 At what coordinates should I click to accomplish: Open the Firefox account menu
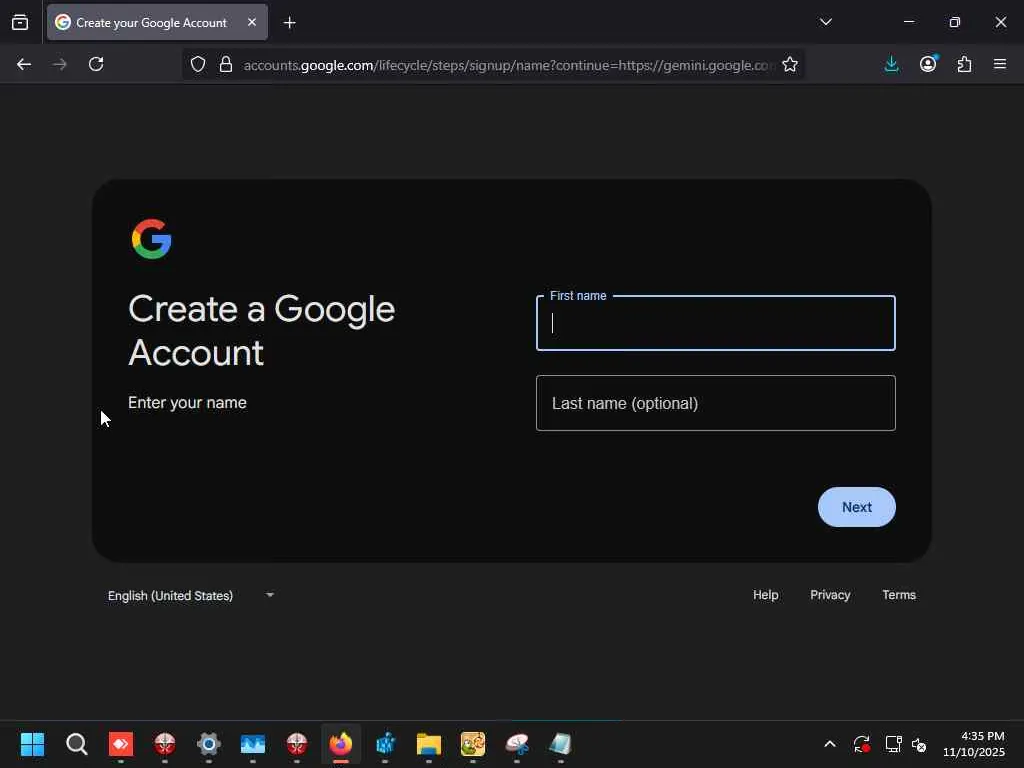pyautogui.click(x=928, y=64)
